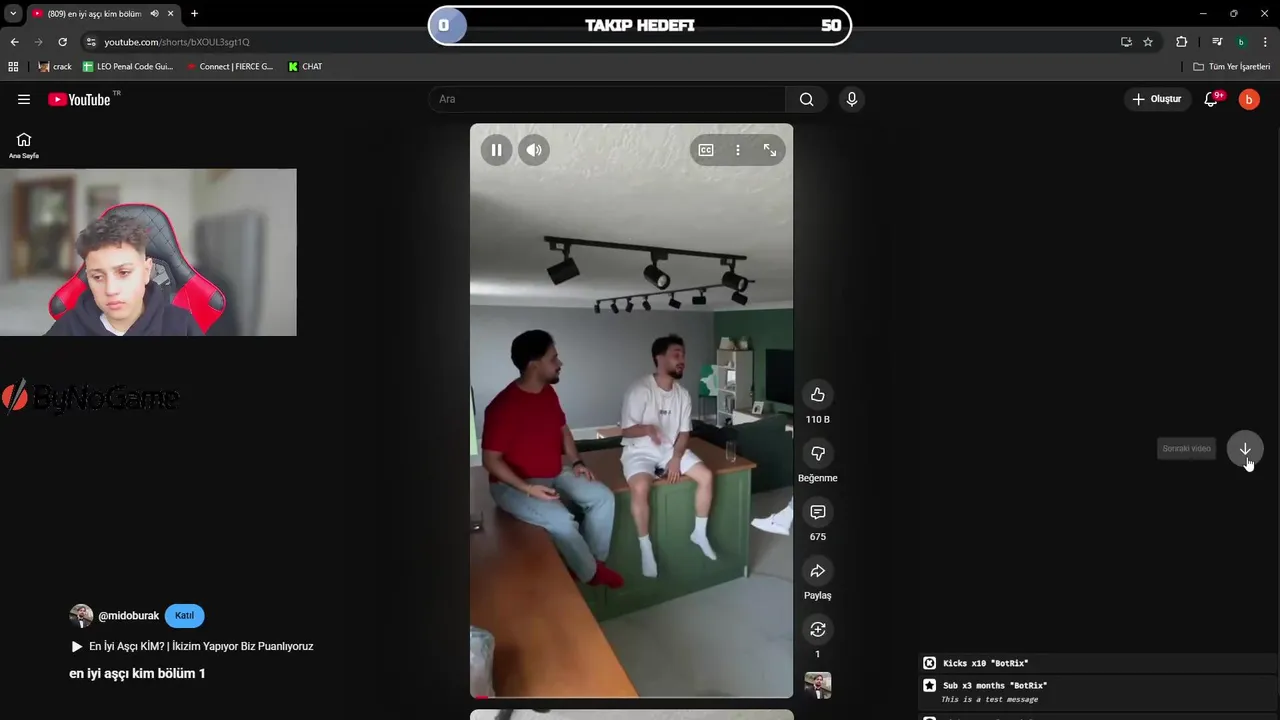Click the midoburak channel avatar

click(x=81, y=616)
